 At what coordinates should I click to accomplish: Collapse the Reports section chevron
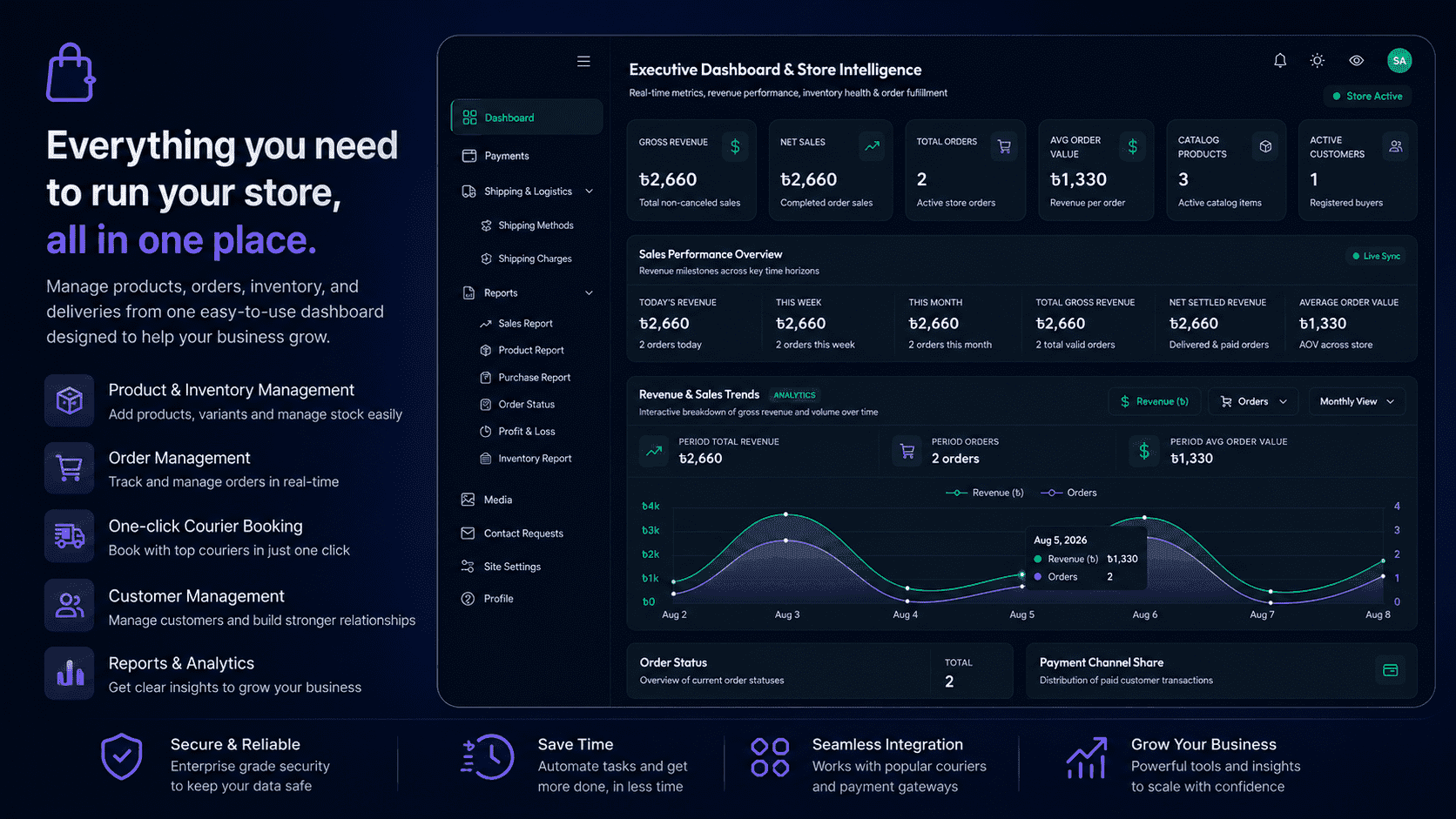(589, 293)
